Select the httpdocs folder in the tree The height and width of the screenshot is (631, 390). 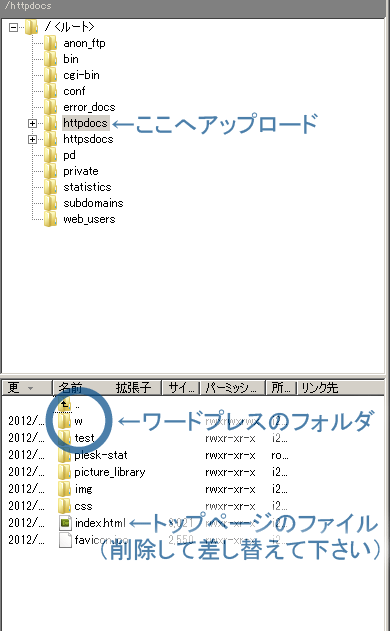[85, 123]
